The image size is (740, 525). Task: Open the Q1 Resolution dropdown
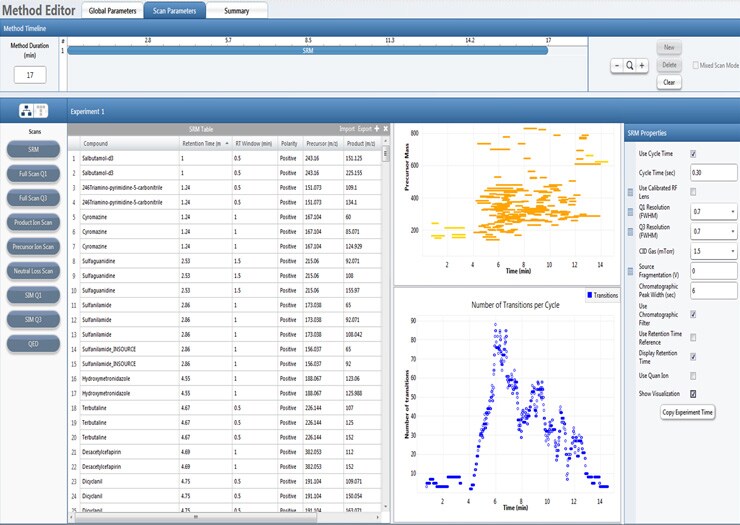point(732,212)
